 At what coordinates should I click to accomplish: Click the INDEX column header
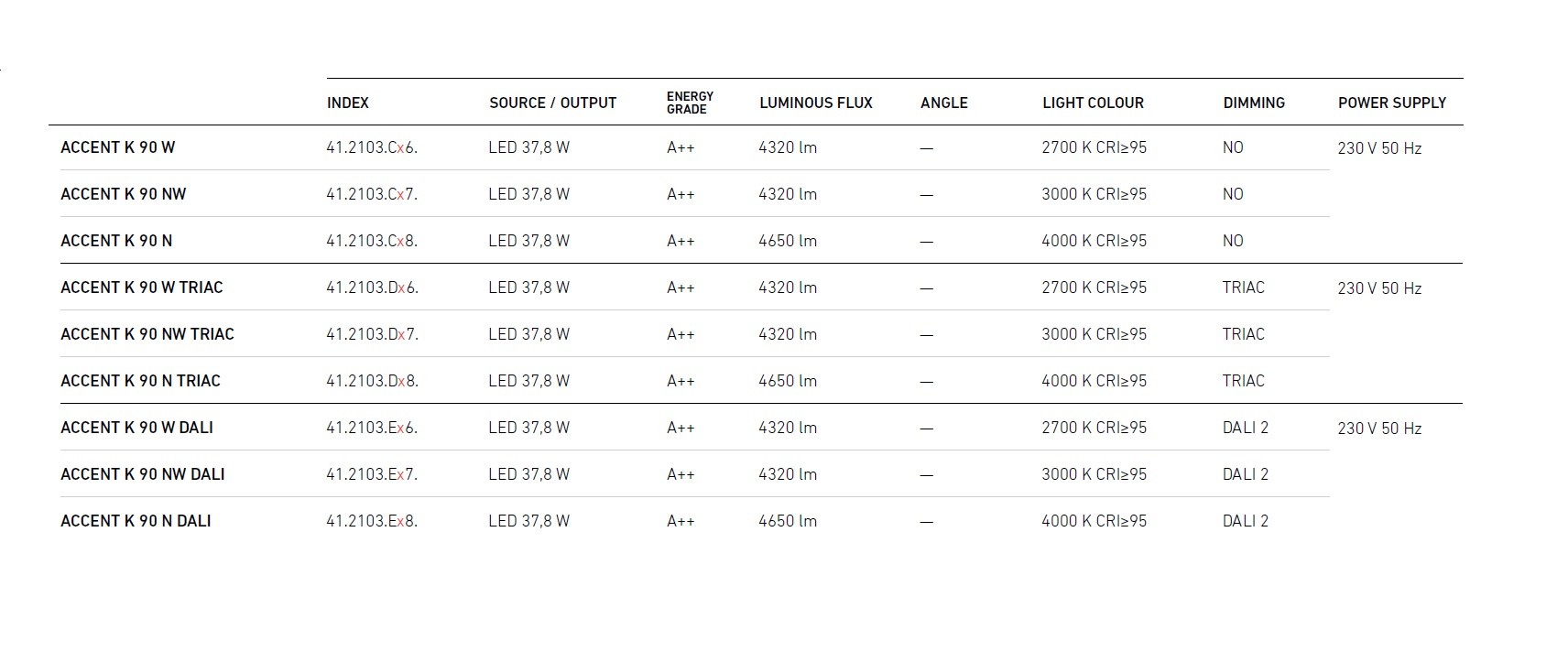click(348, 103)
